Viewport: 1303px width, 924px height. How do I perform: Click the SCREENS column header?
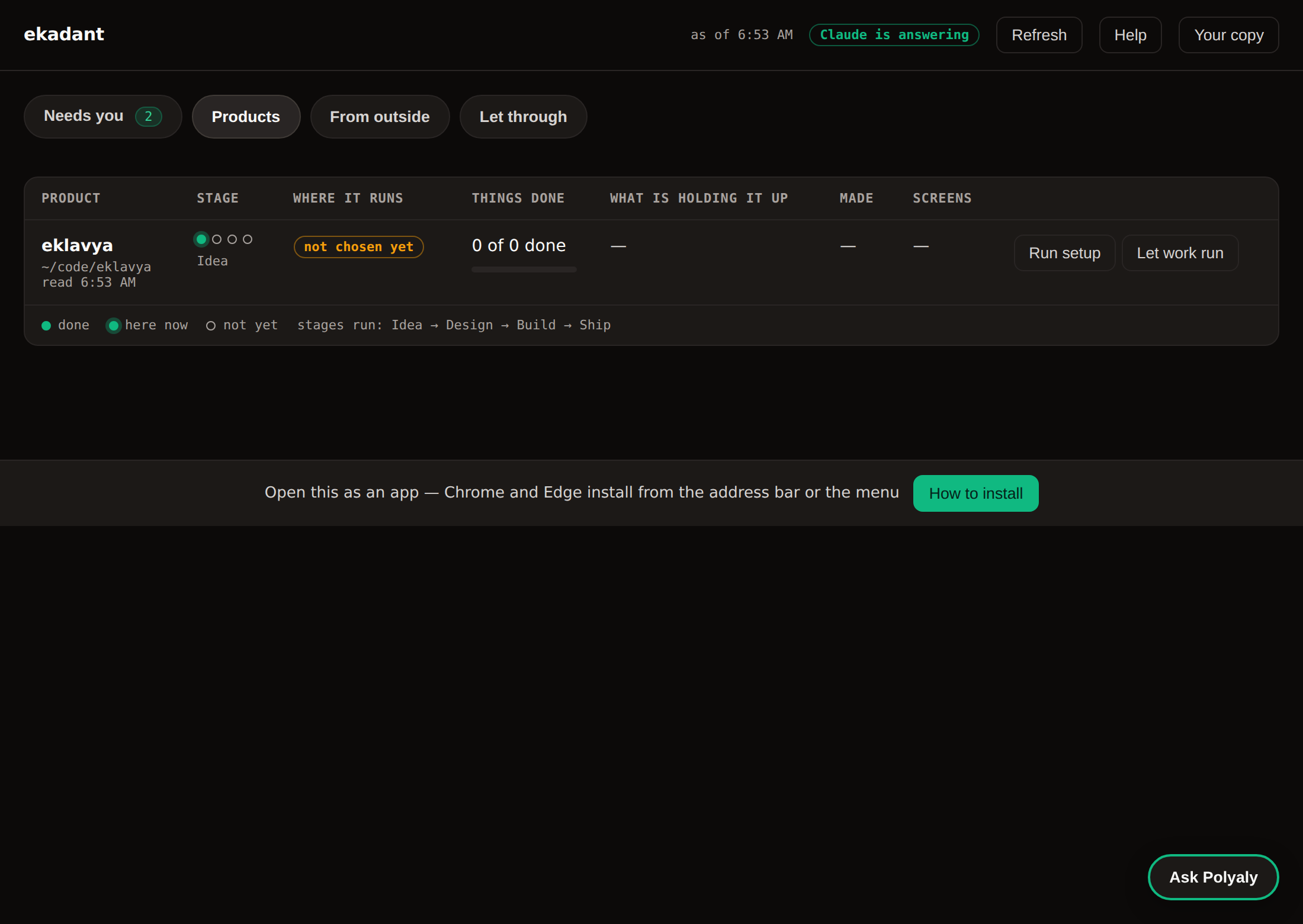pyautogui.click(x=942, y=198)
